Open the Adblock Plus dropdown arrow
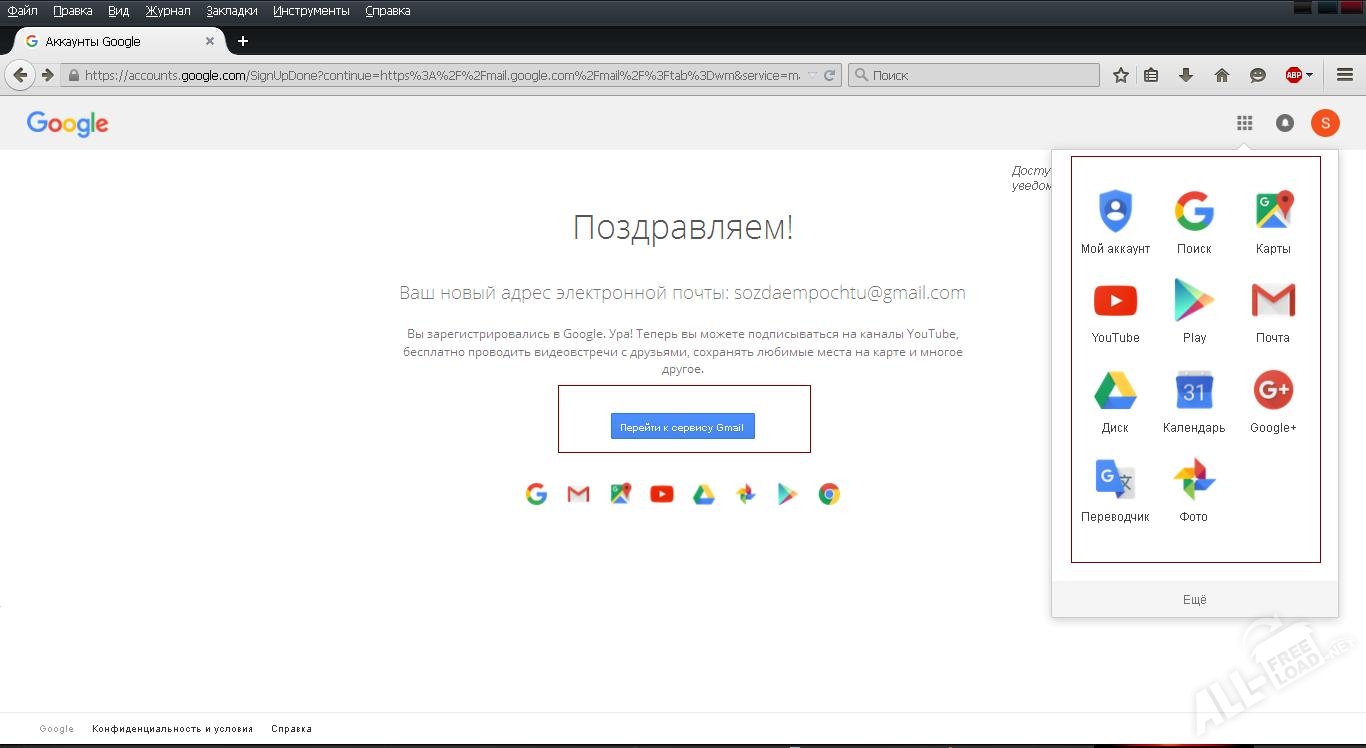1366x748 pixels. (x=1308, y=74)
